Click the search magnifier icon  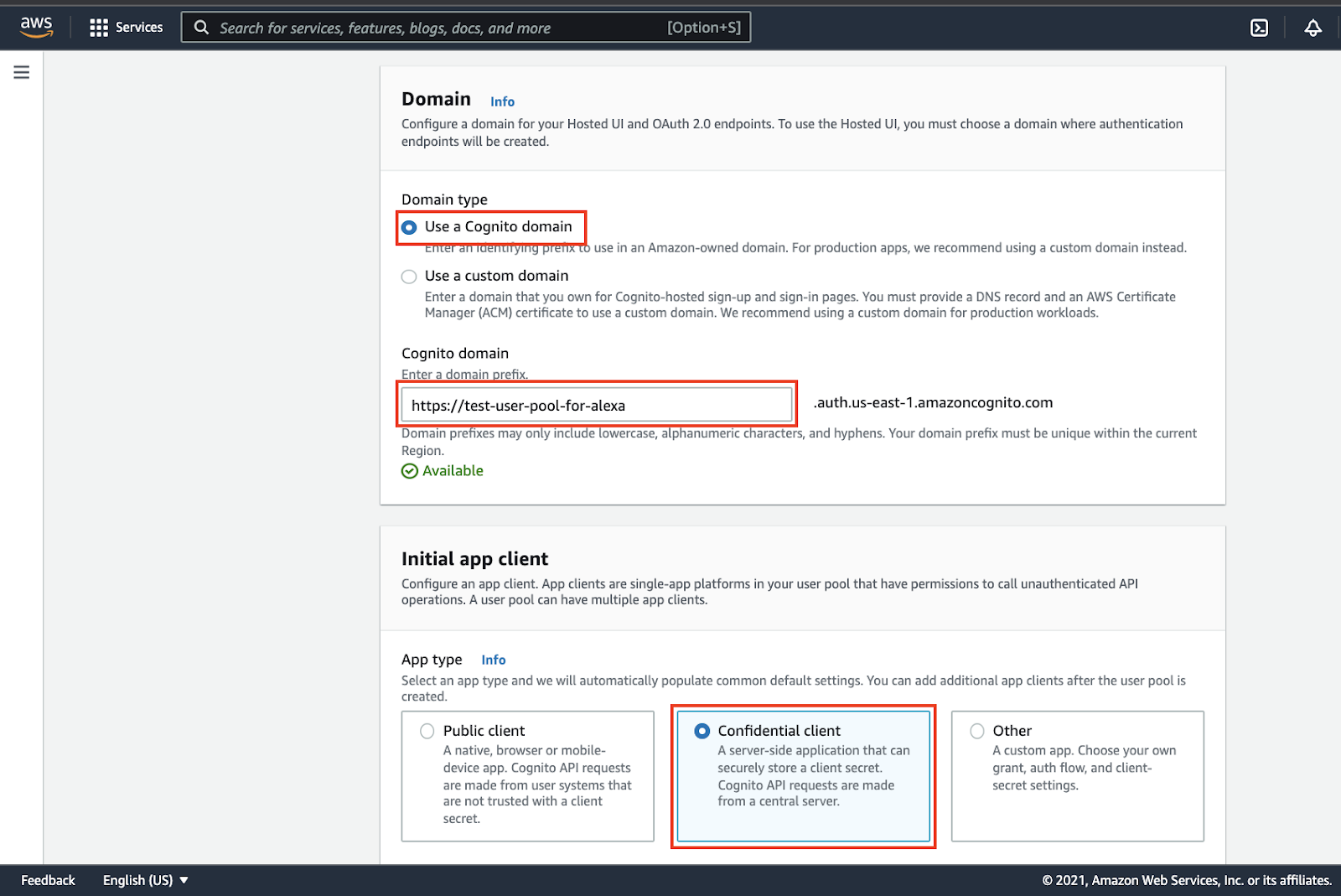(201, 28)
